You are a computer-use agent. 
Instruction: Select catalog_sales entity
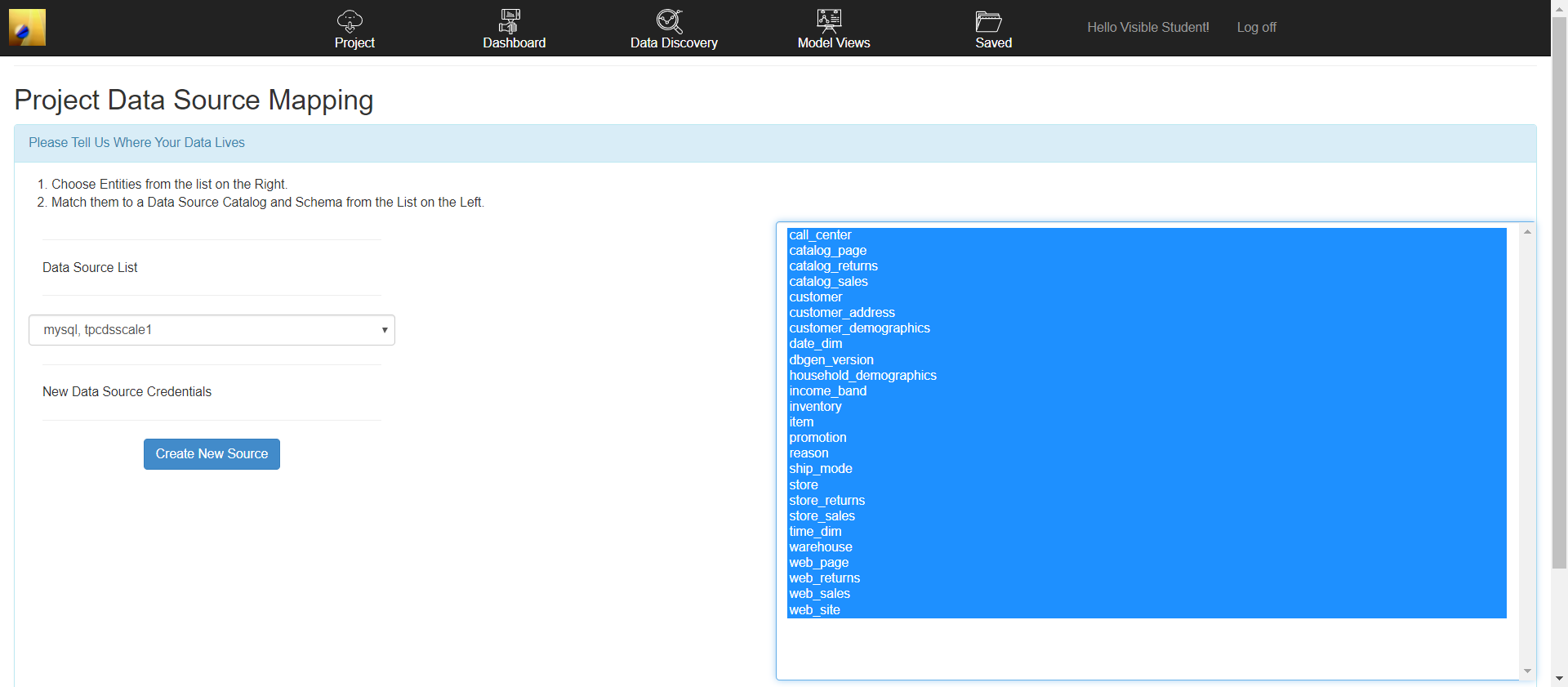click(x=1147, y=282)
